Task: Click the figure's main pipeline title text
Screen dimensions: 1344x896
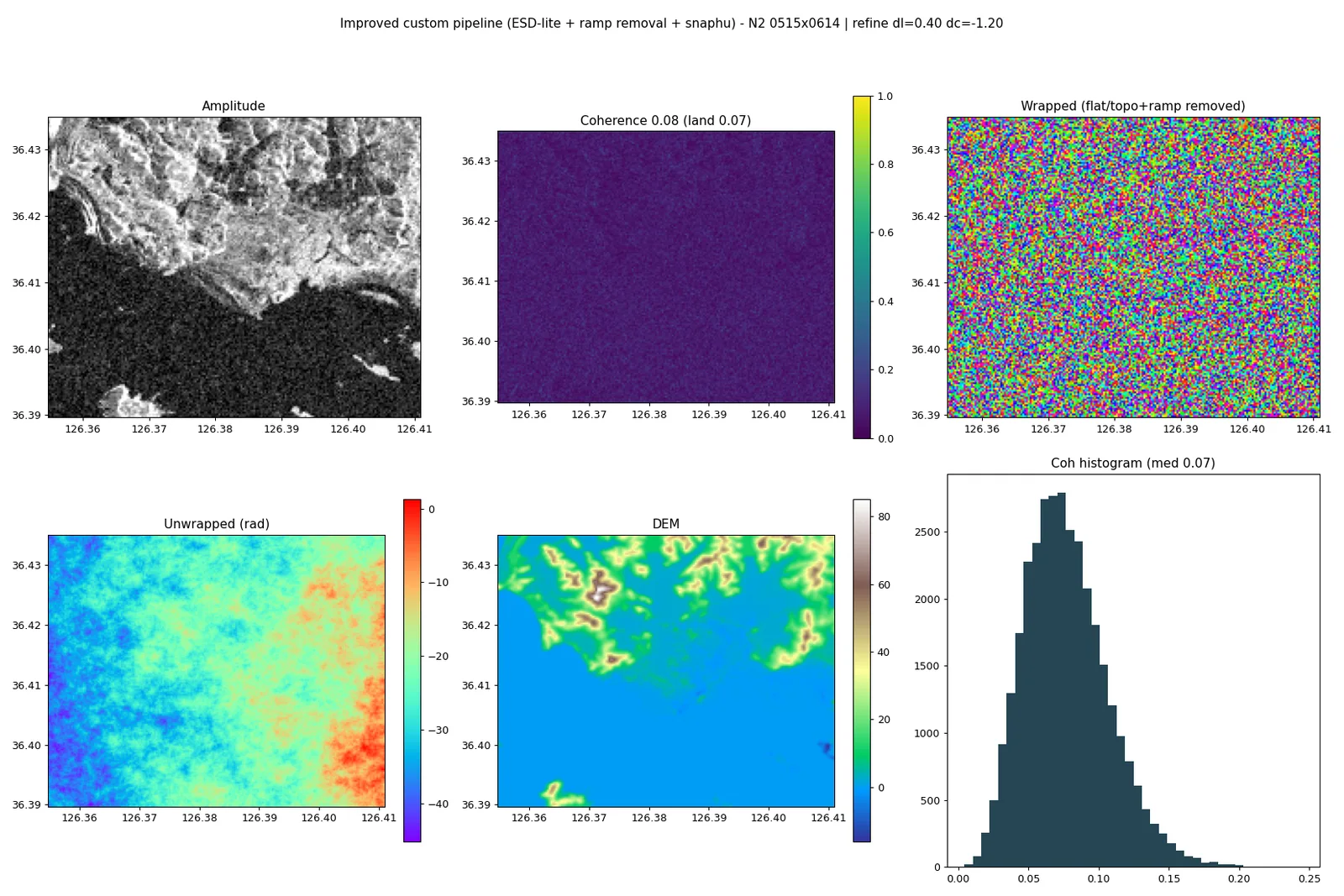Action: click(671, 24)
